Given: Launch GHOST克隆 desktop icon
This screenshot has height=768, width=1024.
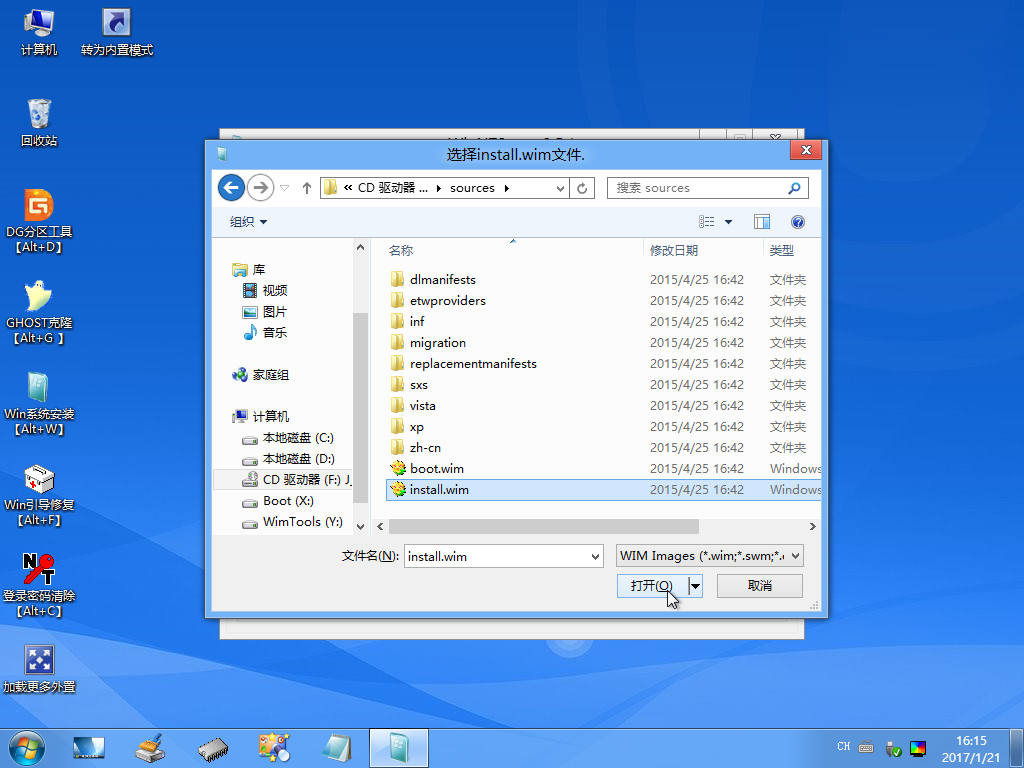Looking at the screenshot, I should click(x=39, y=312).
